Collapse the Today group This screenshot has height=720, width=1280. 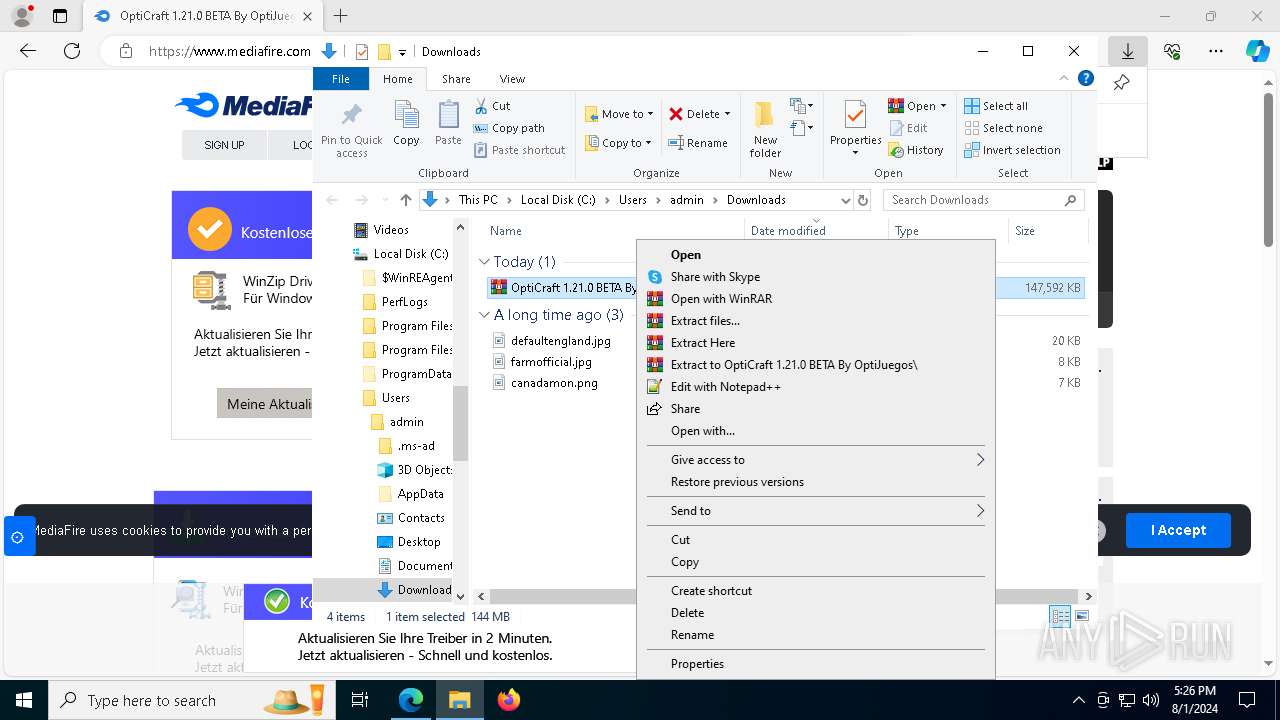coord(484,262)
